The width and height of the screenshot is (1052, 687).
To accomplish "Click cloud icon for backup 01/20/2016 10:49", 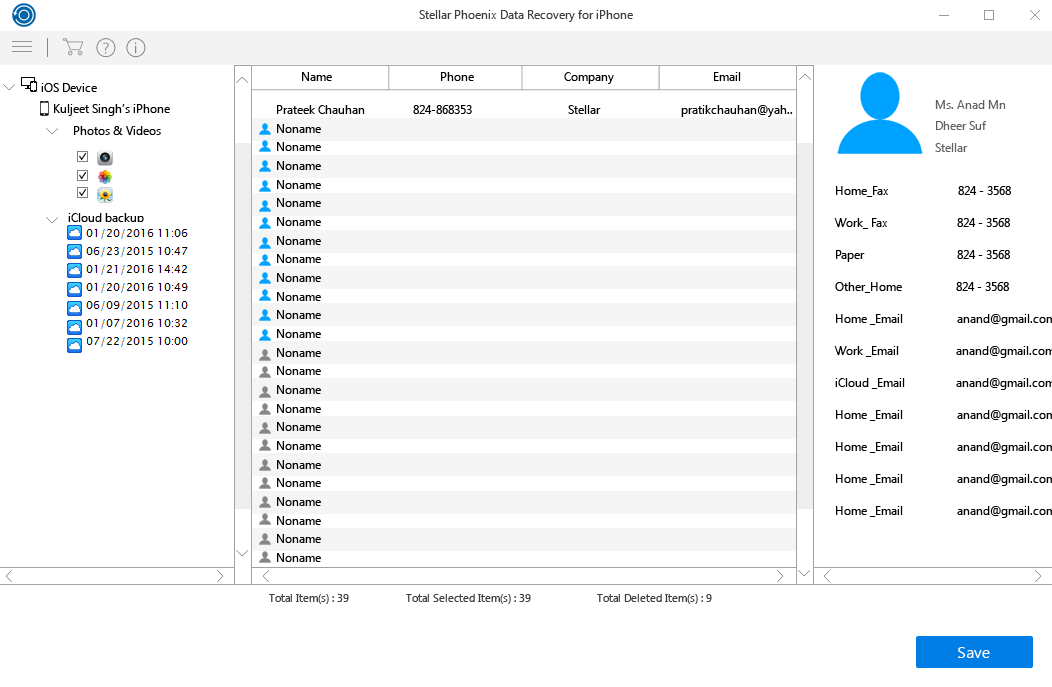I will click(x=74, y=287).
